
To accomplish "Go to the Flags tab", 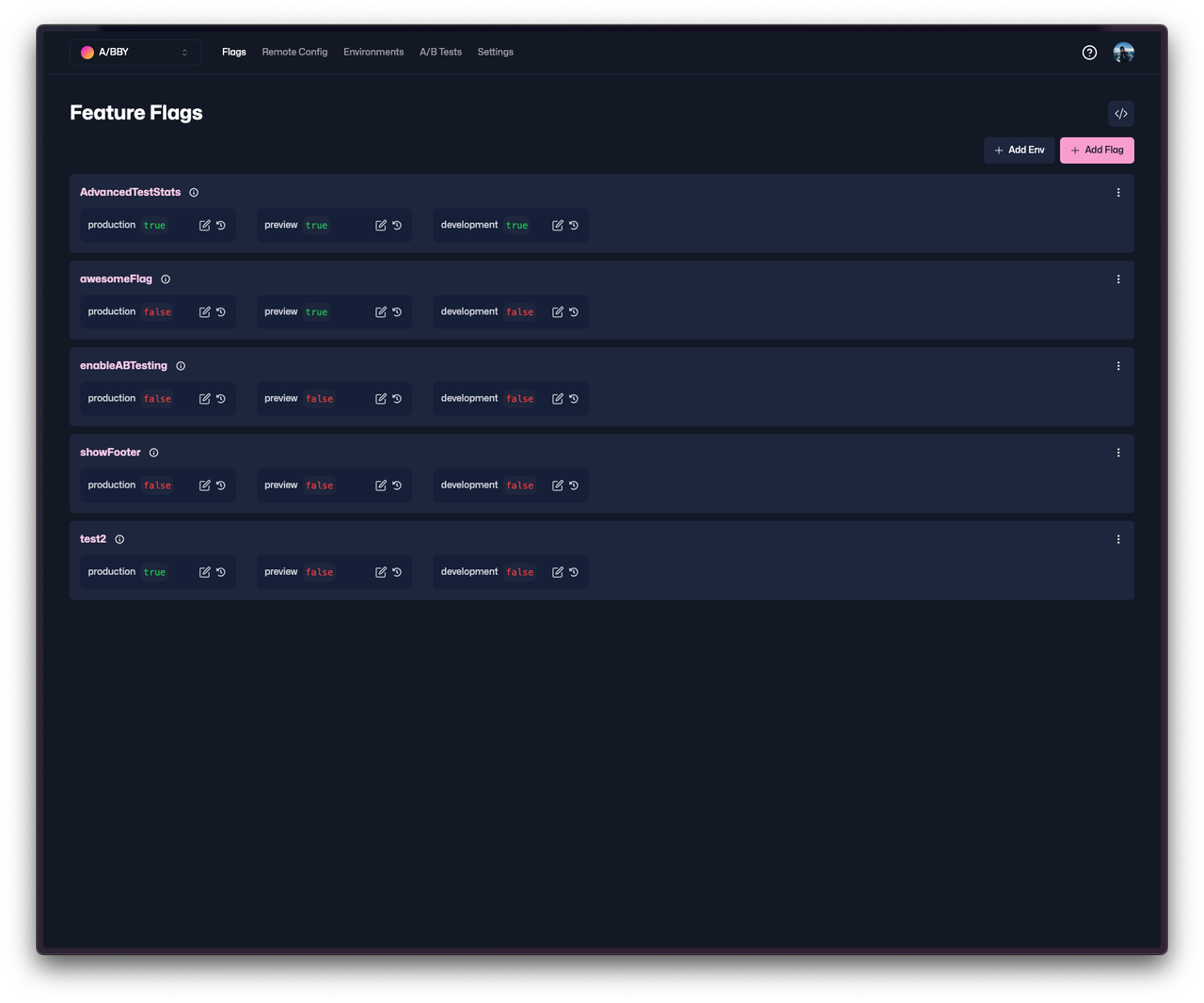I will (x=234, y=53).
